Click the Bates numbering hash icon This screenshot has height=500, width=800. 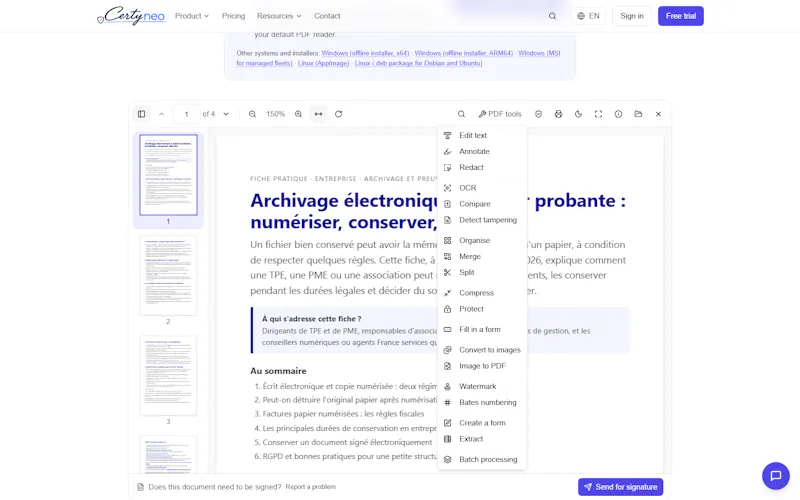tap(447, 403)
